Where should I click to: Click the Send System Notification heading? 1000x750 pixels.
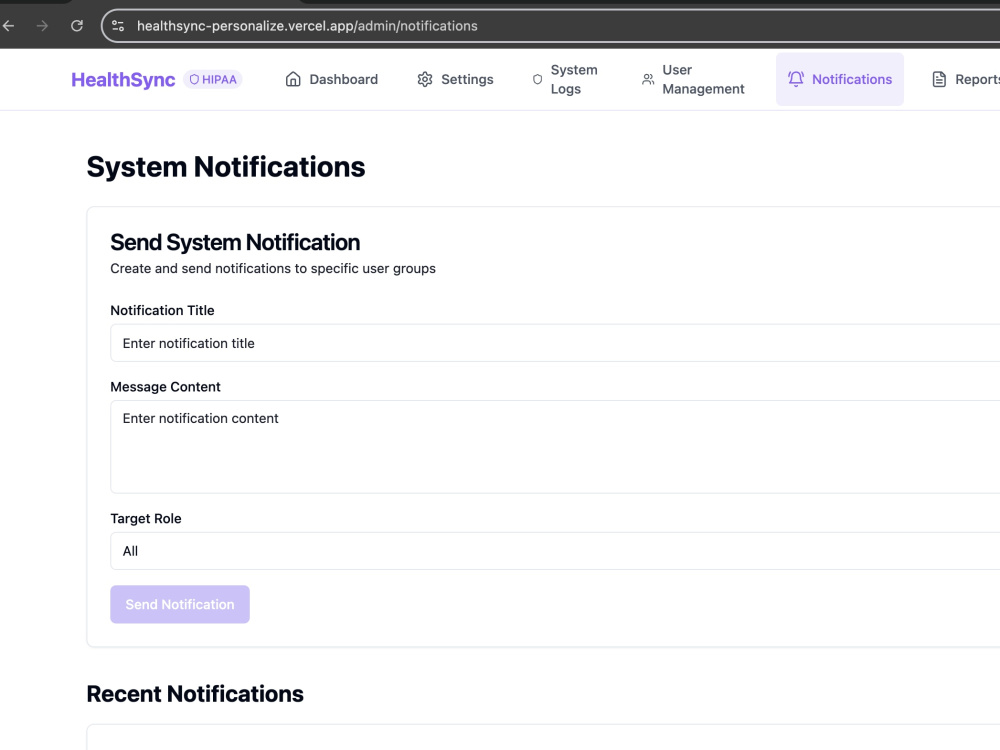235,242
